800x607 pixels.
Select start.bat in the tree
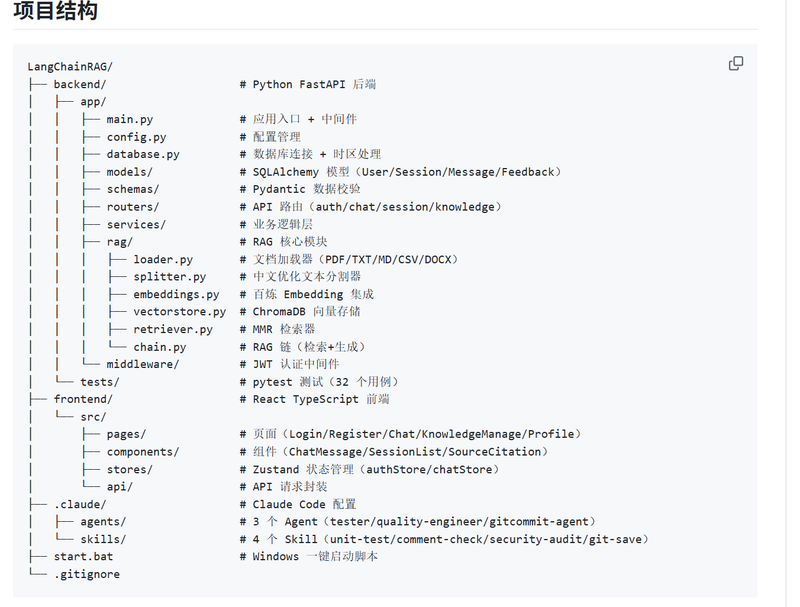(x=83, y=557)
